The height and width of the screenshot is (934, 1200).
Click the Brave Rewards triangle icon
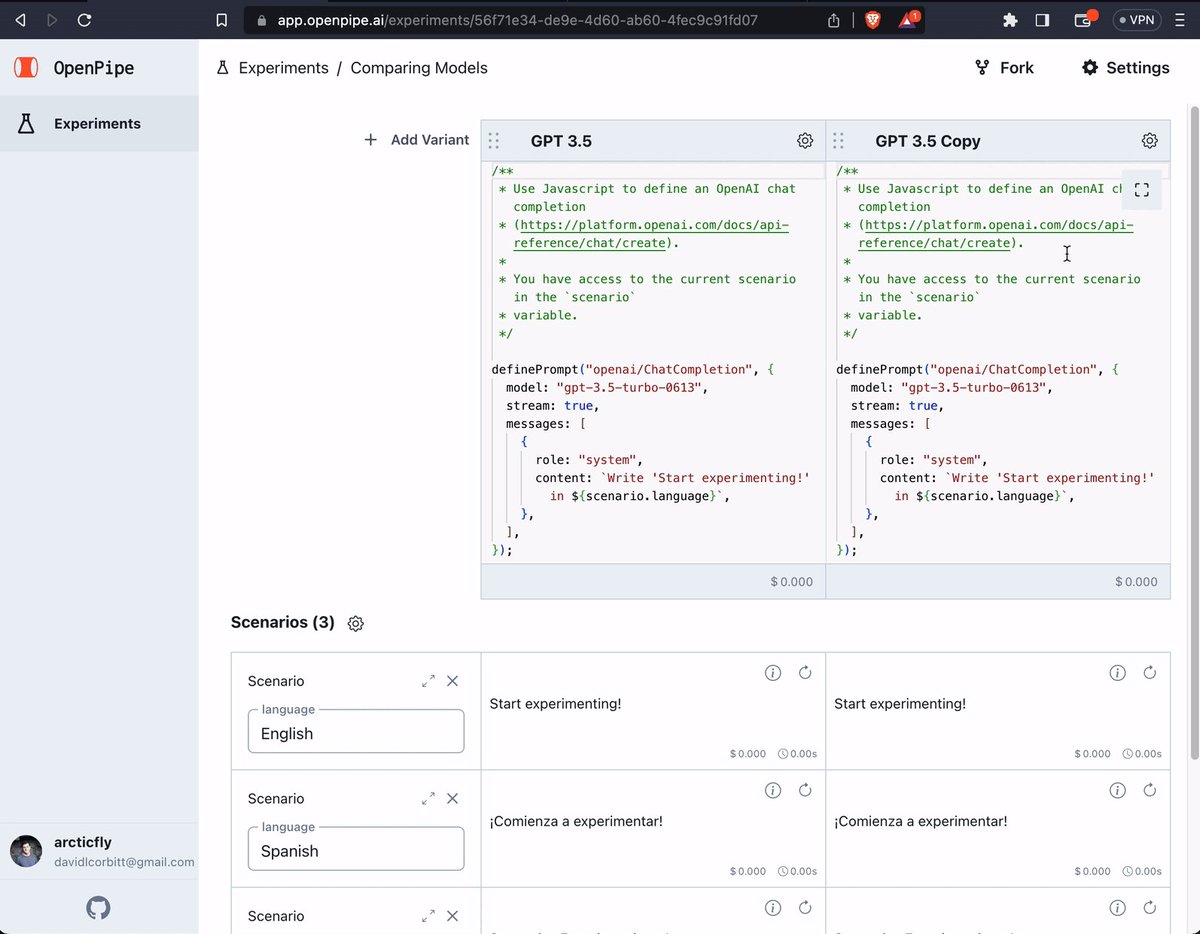point(908,20)
